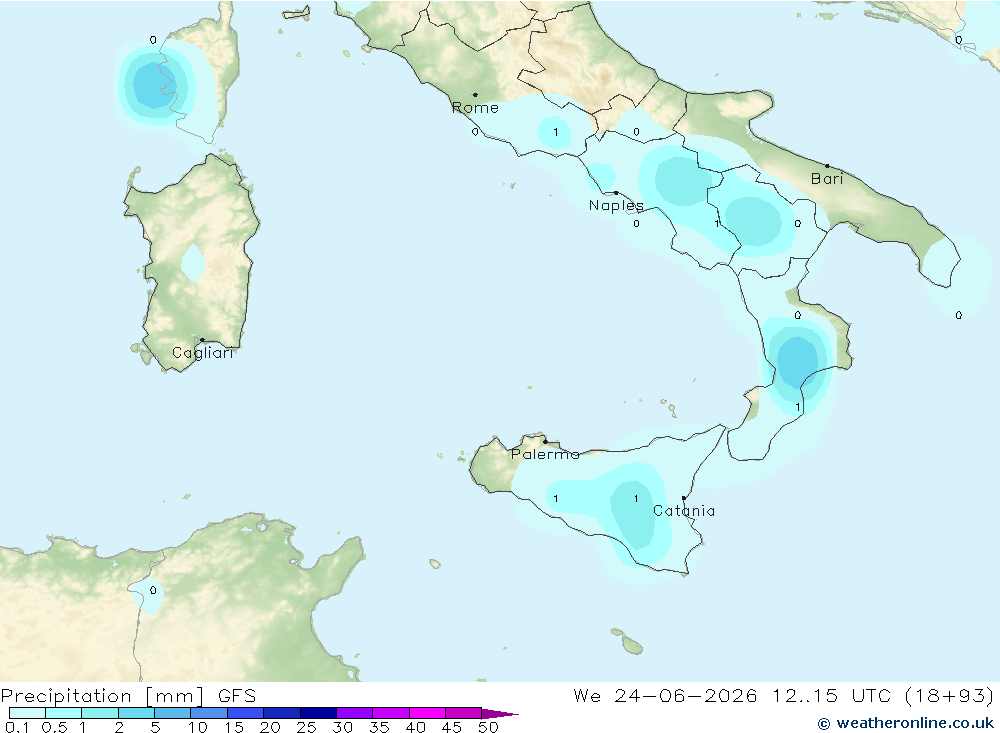Click the Rome city dot marker
The image size is (1000, 733).
coord(475,95)
